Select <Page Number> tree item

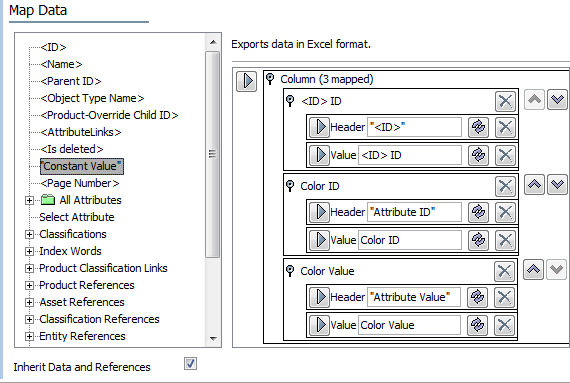click(80, 183)
